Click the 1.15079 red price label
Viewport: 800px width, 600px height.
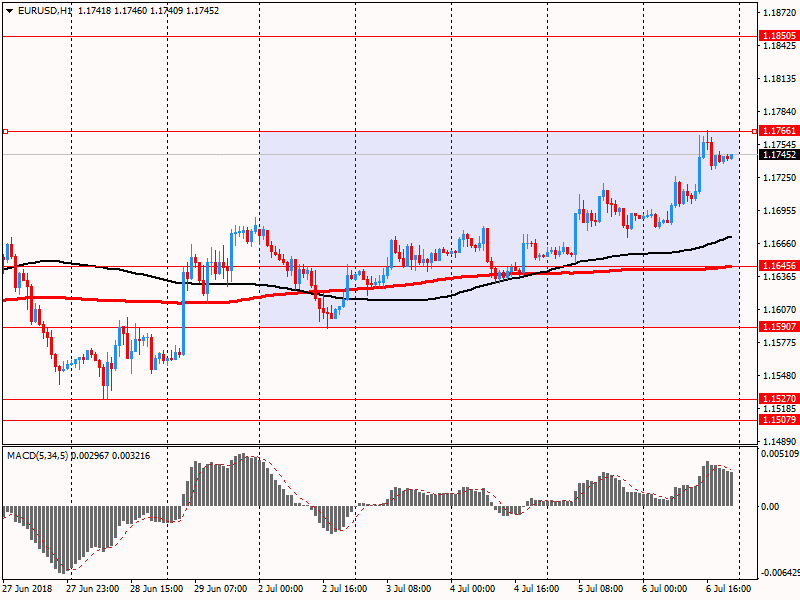pos(779,420)
